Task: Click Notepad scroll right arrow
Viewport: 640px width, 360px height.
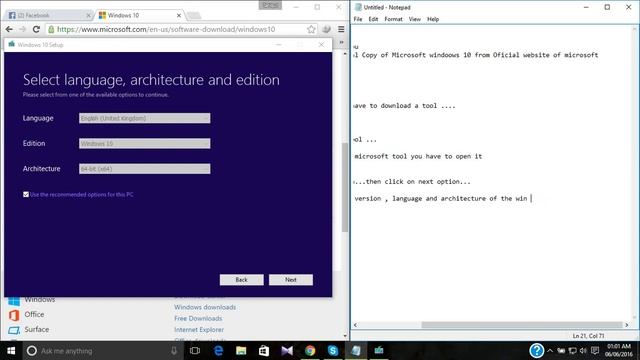Action: tap(627, 325)
